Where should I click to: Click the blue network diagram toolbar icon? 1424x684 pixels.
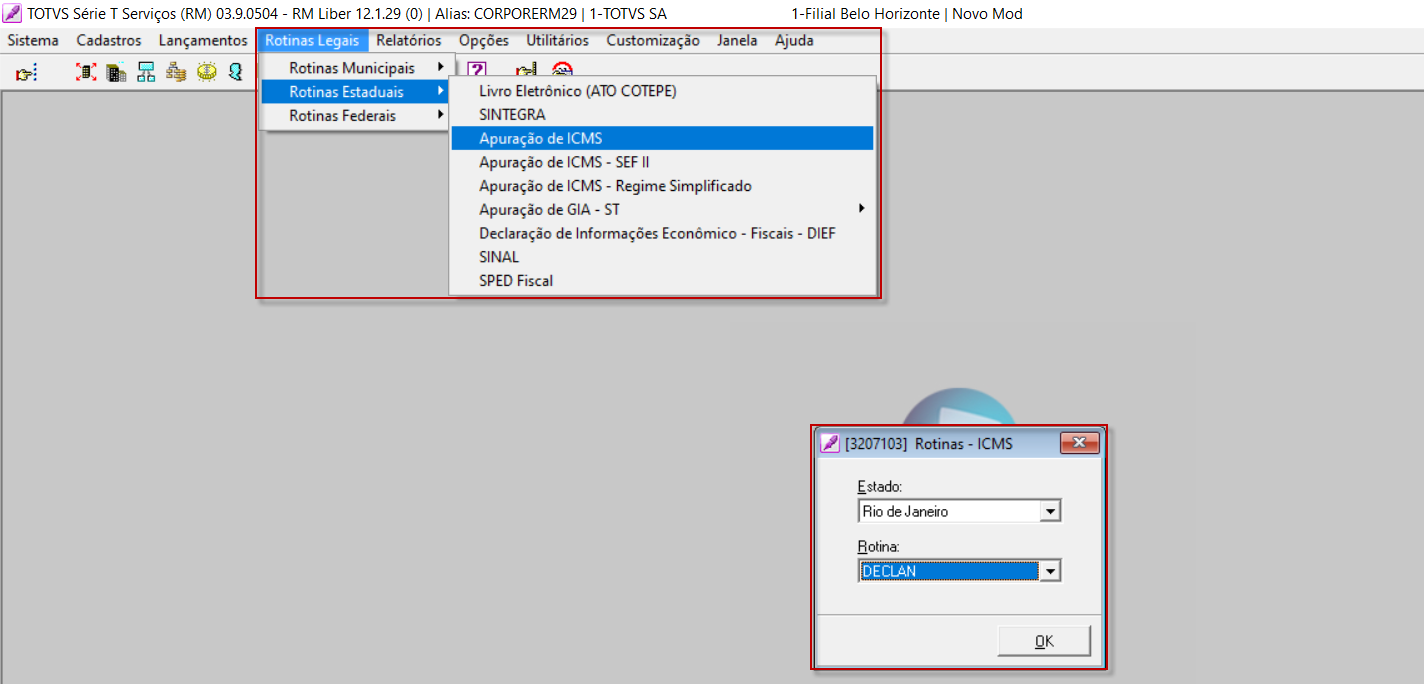click(x=146, y=72)
